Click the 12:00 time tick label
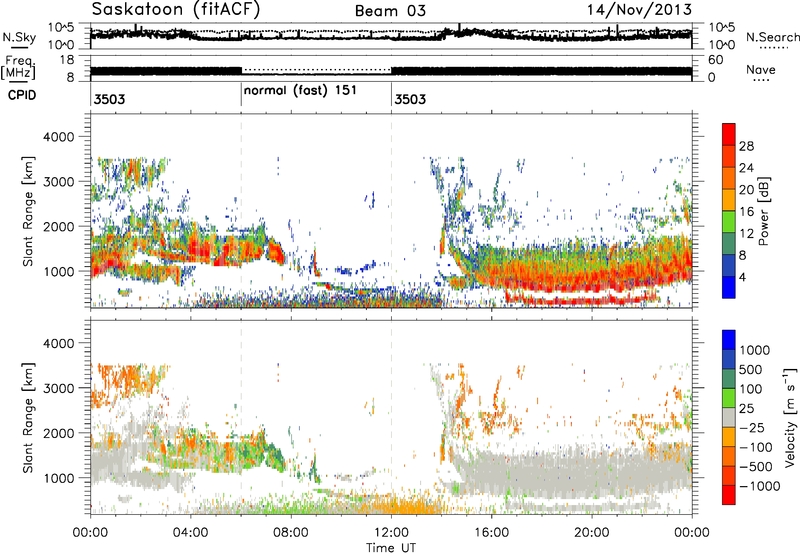 pyautogui.click(x=391, y=533)
